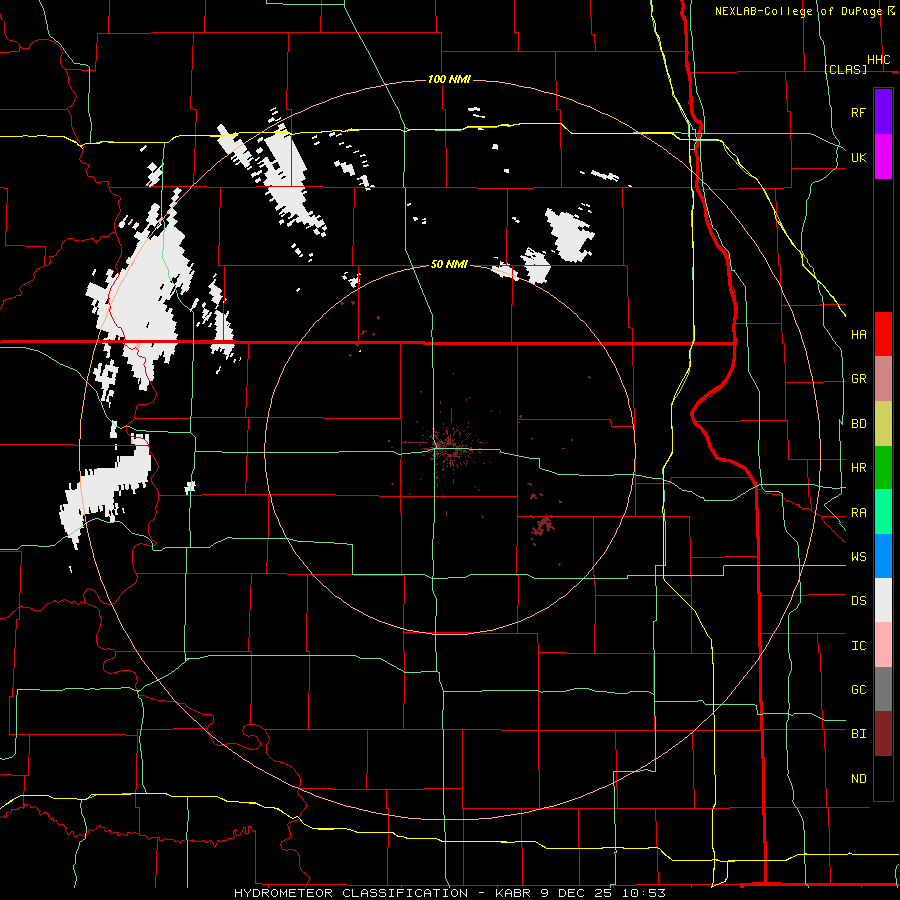Click the RF legend text label

pos(858,112)
